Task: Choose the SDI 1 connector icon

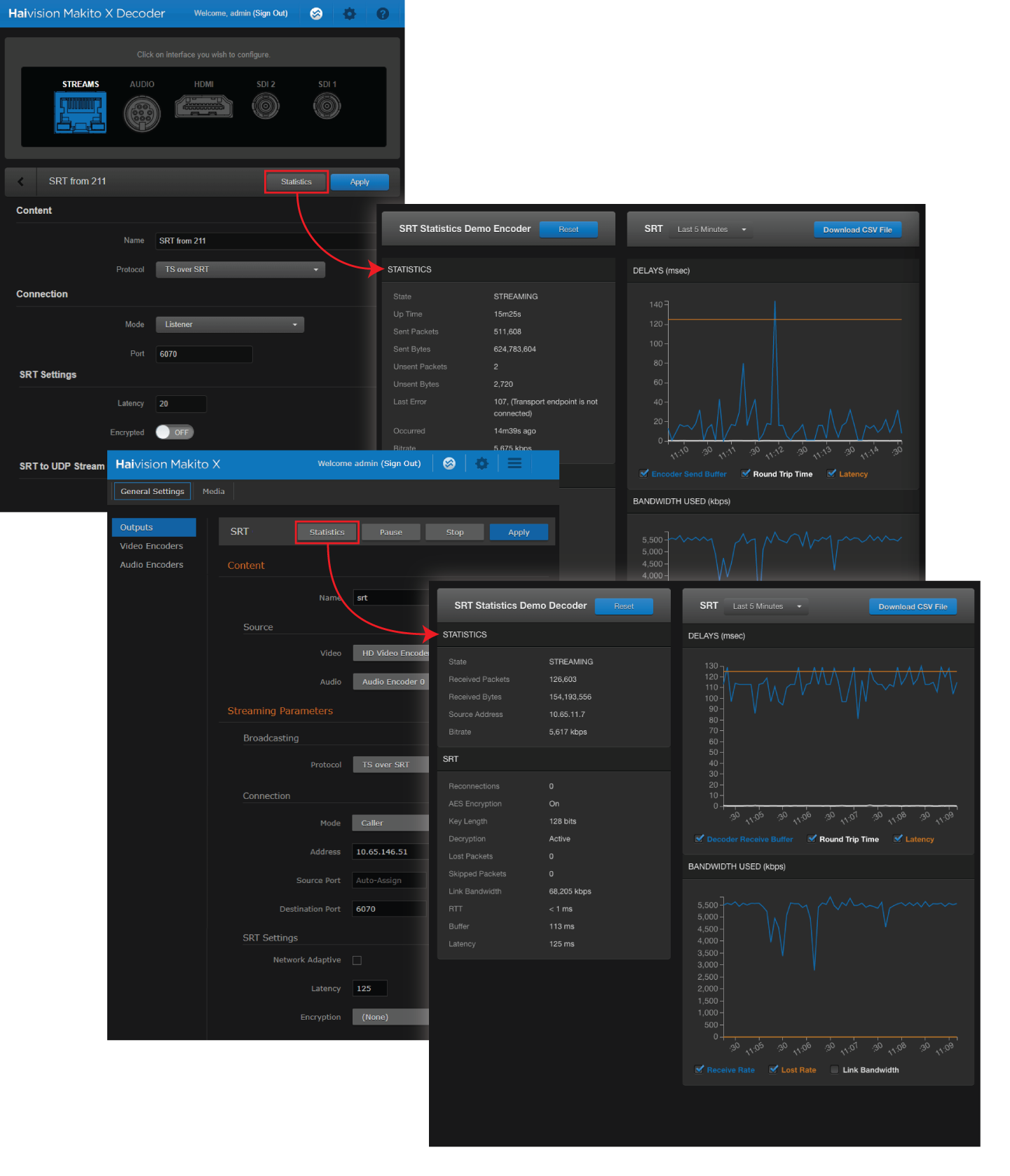Action: coord(327,107)
